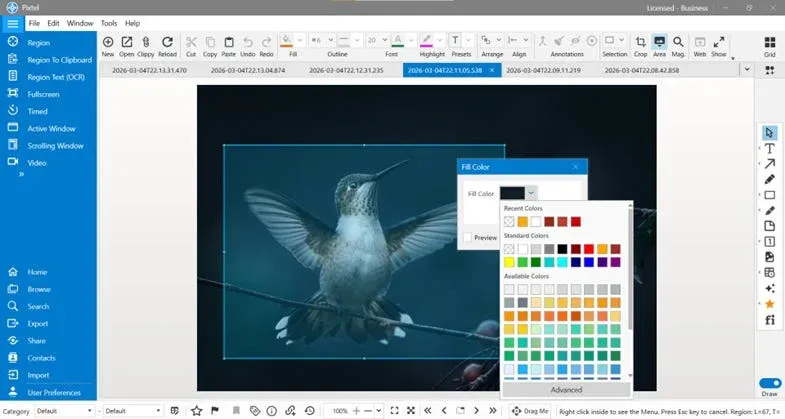
Task: Select the Text tool in Draw panel
Action: (x=769, y=148)
